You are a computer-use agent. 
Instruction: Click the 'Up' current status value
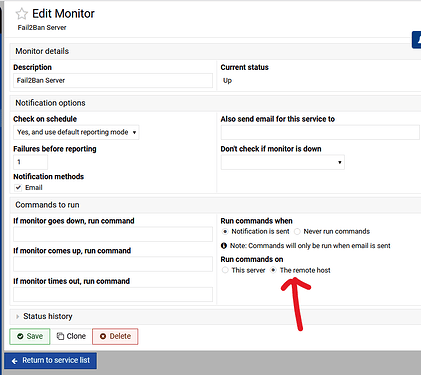point(227,81)
